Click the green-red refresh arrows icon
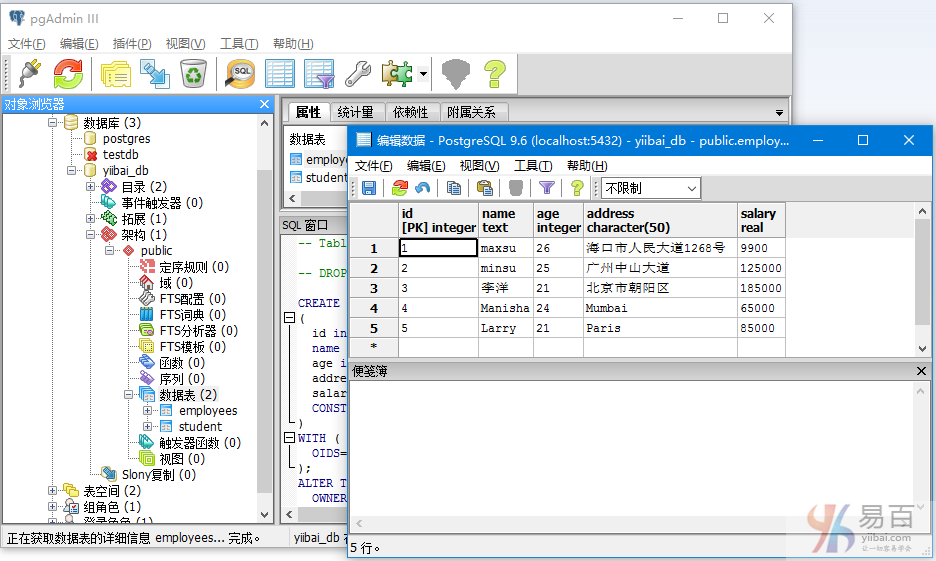This screenshot has height=561, width=936. coord(68,73)
